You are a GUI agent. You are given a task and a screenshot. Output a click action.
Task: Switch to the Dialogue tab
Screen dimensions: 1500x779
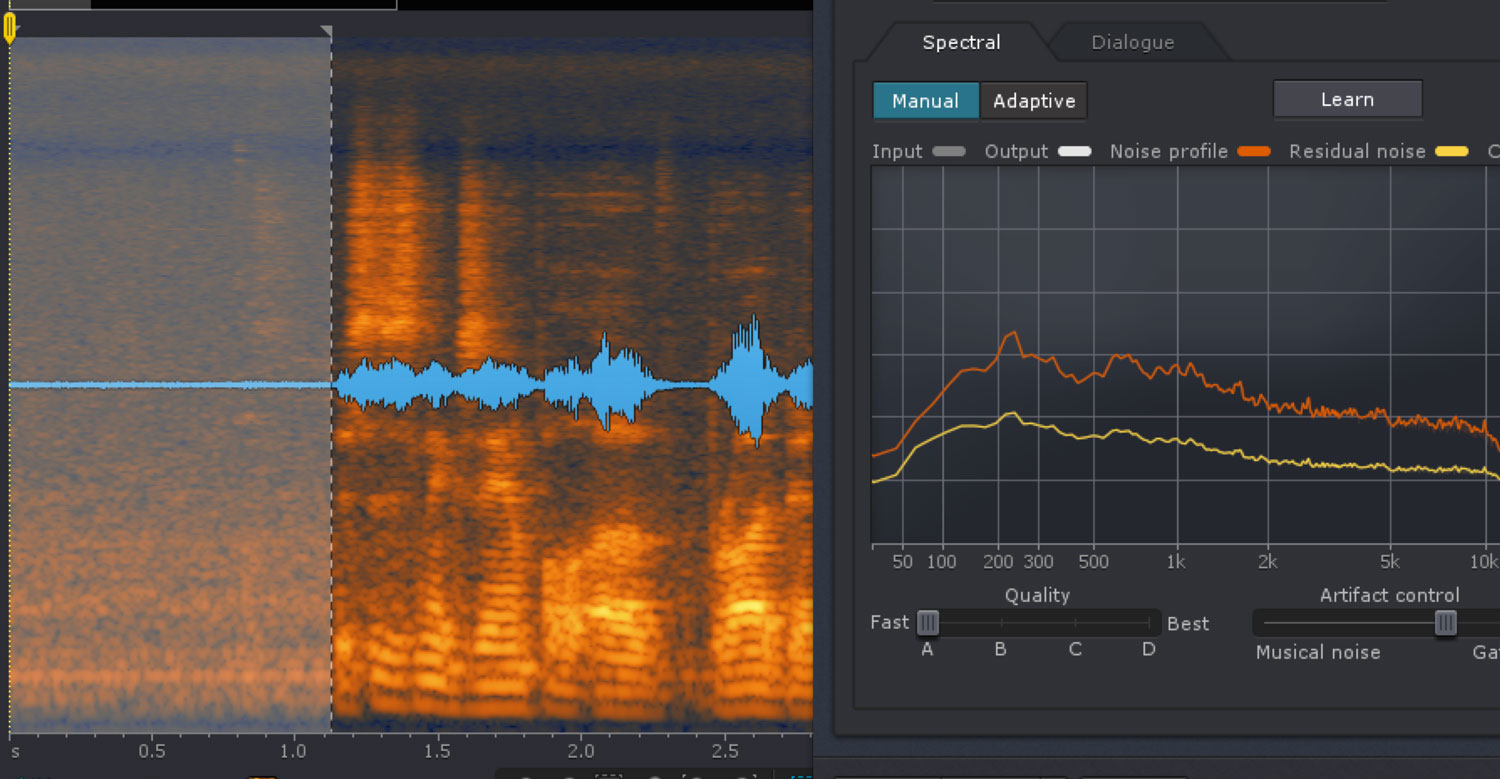(1133, 42)
